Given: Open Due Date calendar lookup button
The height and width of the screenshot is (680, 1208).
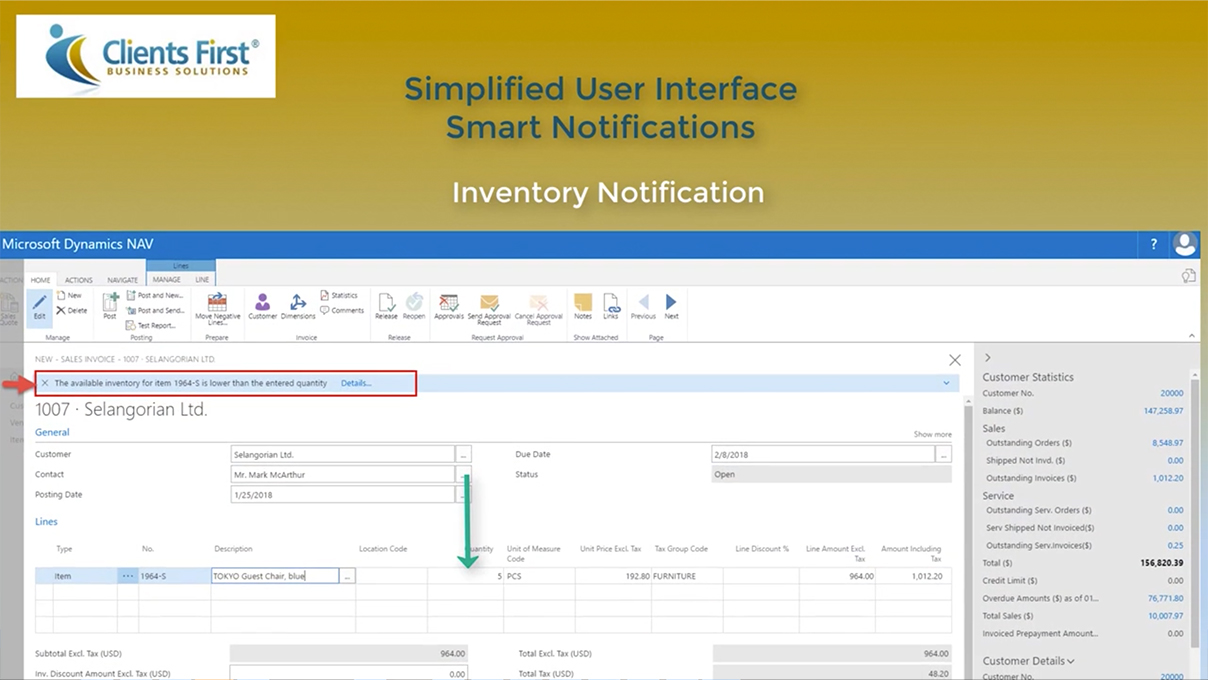Looking at the screenshot, I should [943, 454].
